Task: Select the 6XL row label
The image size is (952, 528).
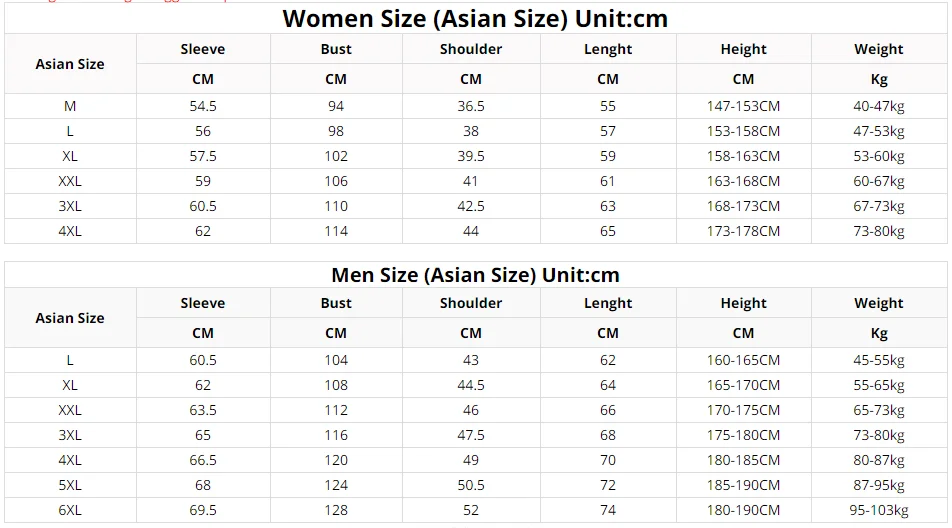Action: pyautogui.click(x=70, y=510)
